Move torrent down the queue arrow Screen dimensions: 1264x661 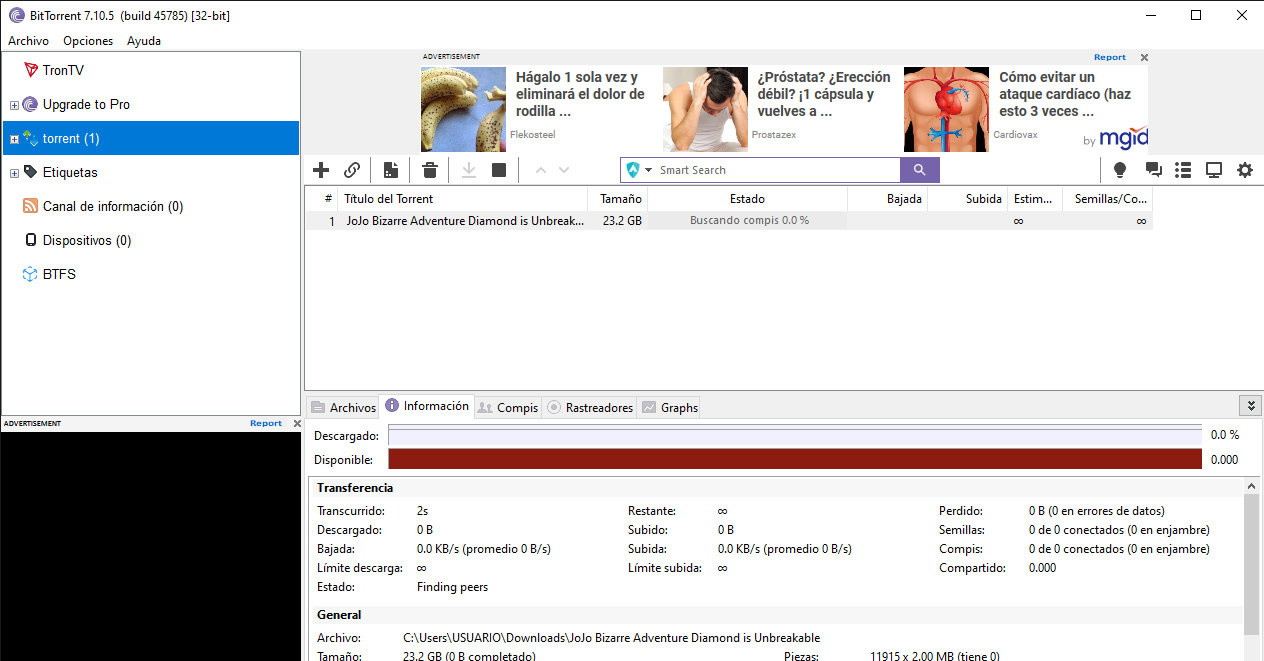tap(564, 170)
